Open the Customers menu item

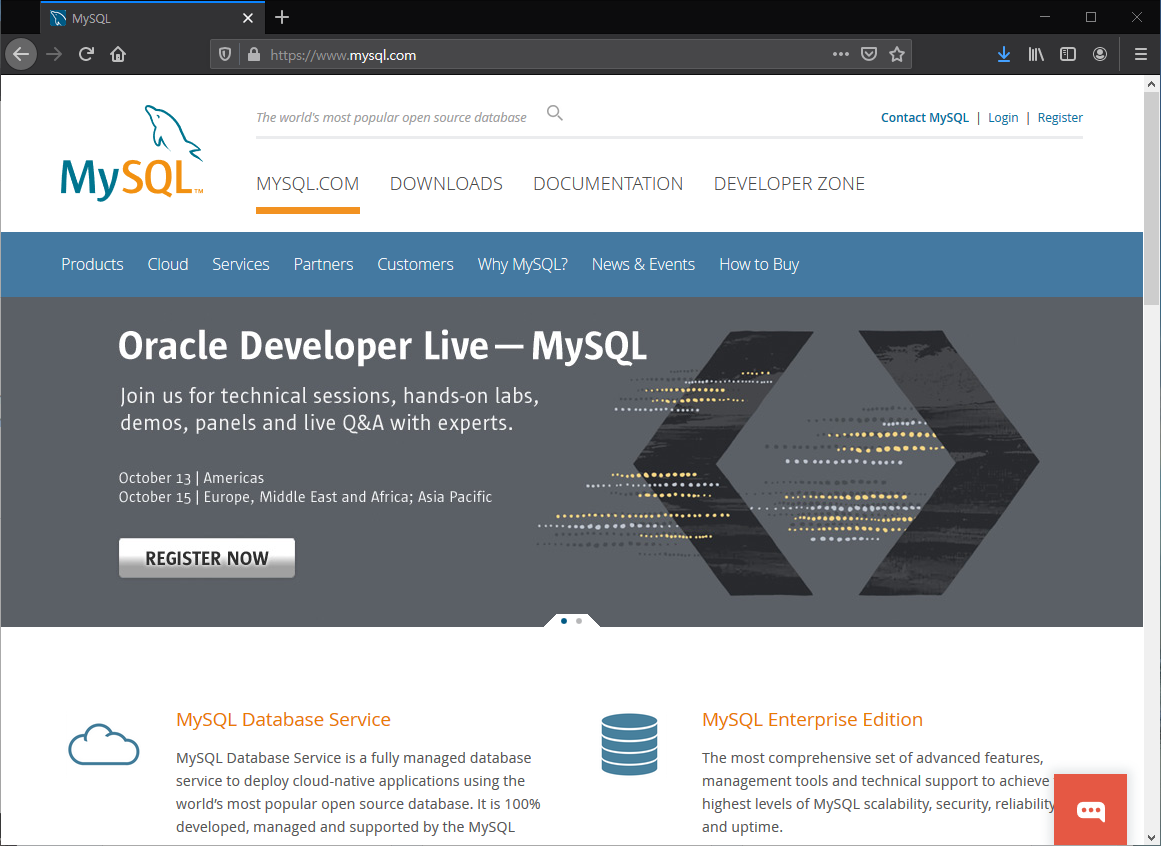pyautogui.click(x=415, y=264)
